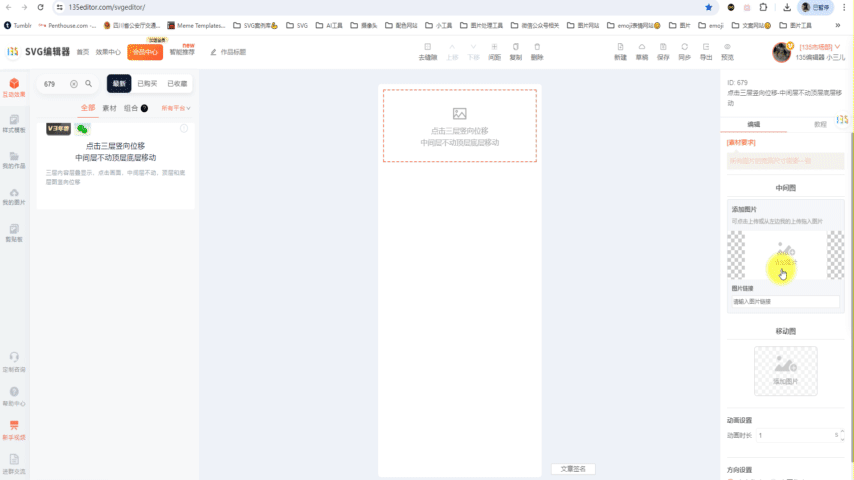Increase 动画时长 with the stepper arrows

(842, 432)
